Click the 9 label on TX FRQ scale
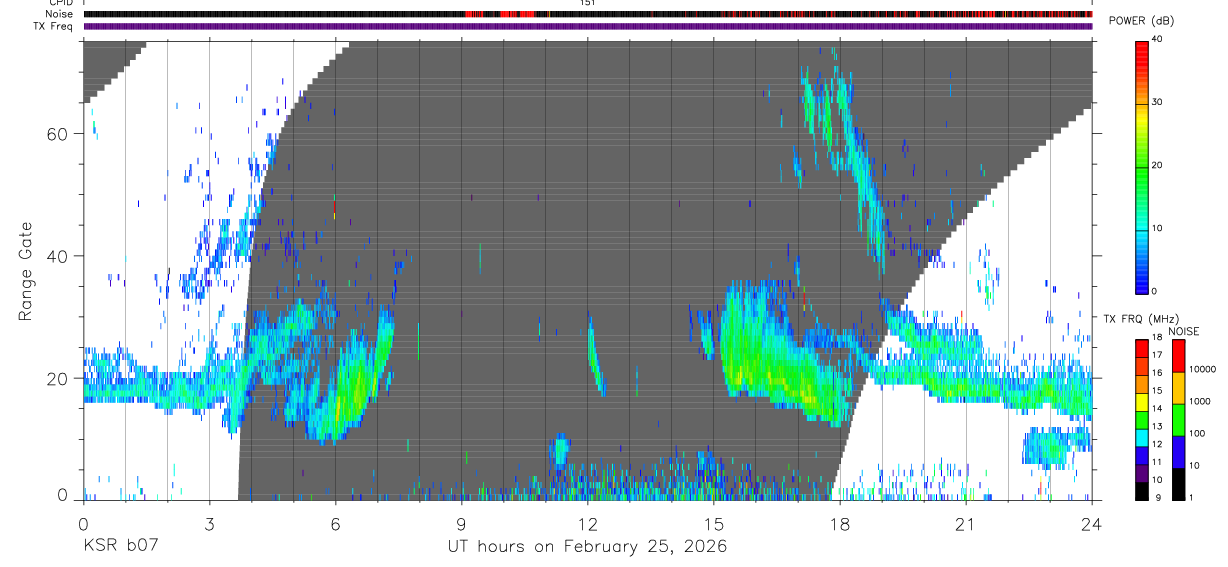Screen dimensions: 1228x567 (1156, 498)
